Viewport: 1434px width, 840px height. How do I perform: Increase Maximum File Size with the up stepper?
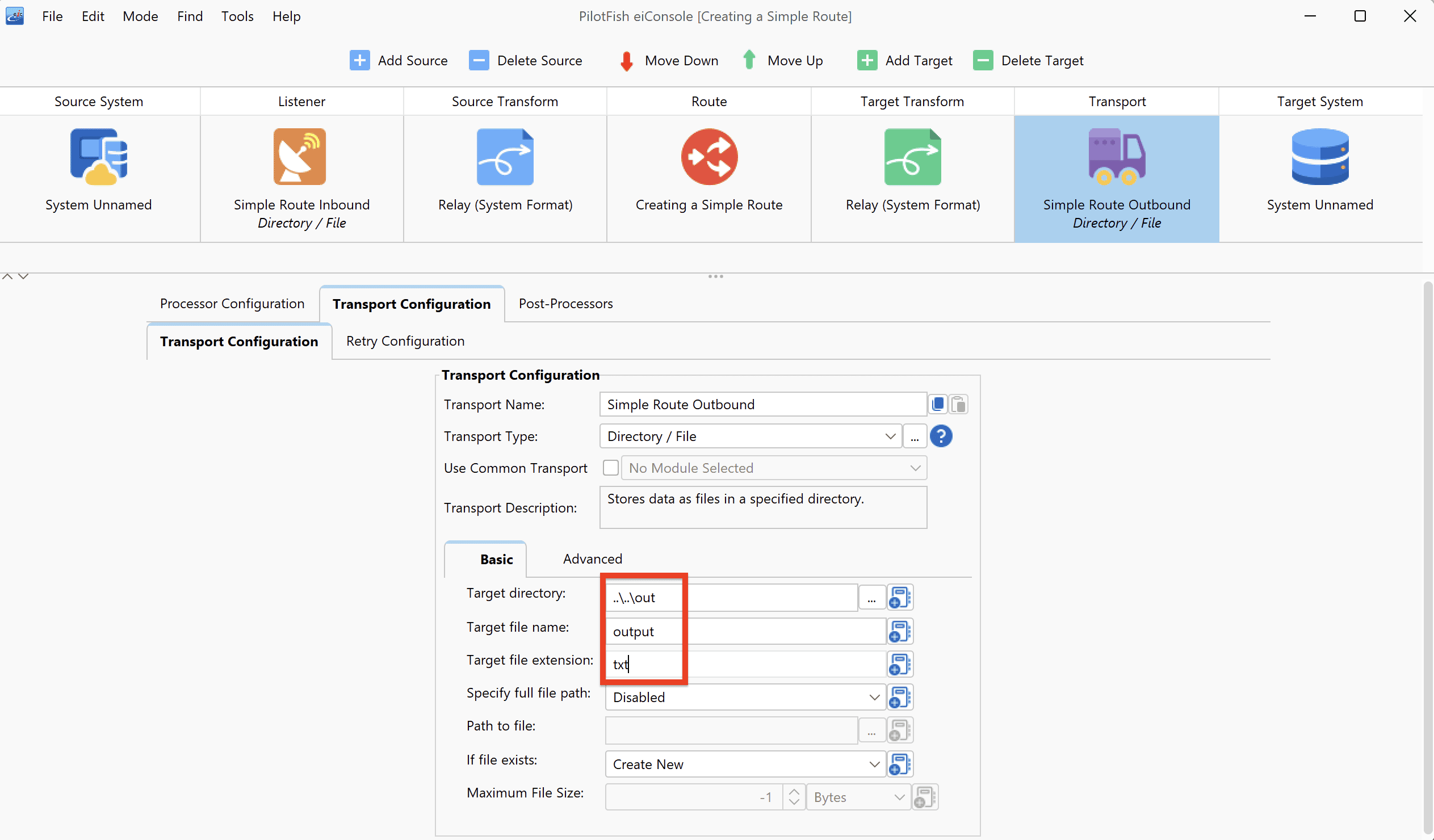pos(794,791)
